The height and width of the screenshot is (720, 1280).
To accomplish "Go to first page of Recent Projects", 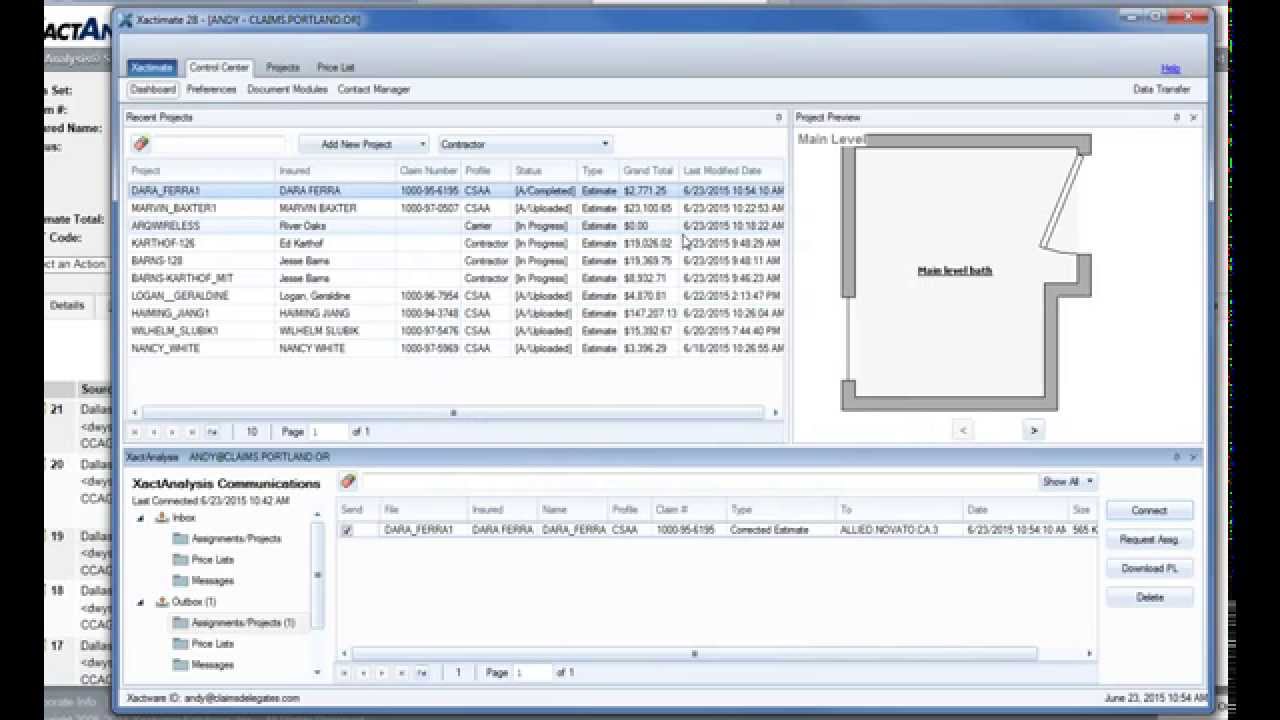I will click(x=137, y=432).
